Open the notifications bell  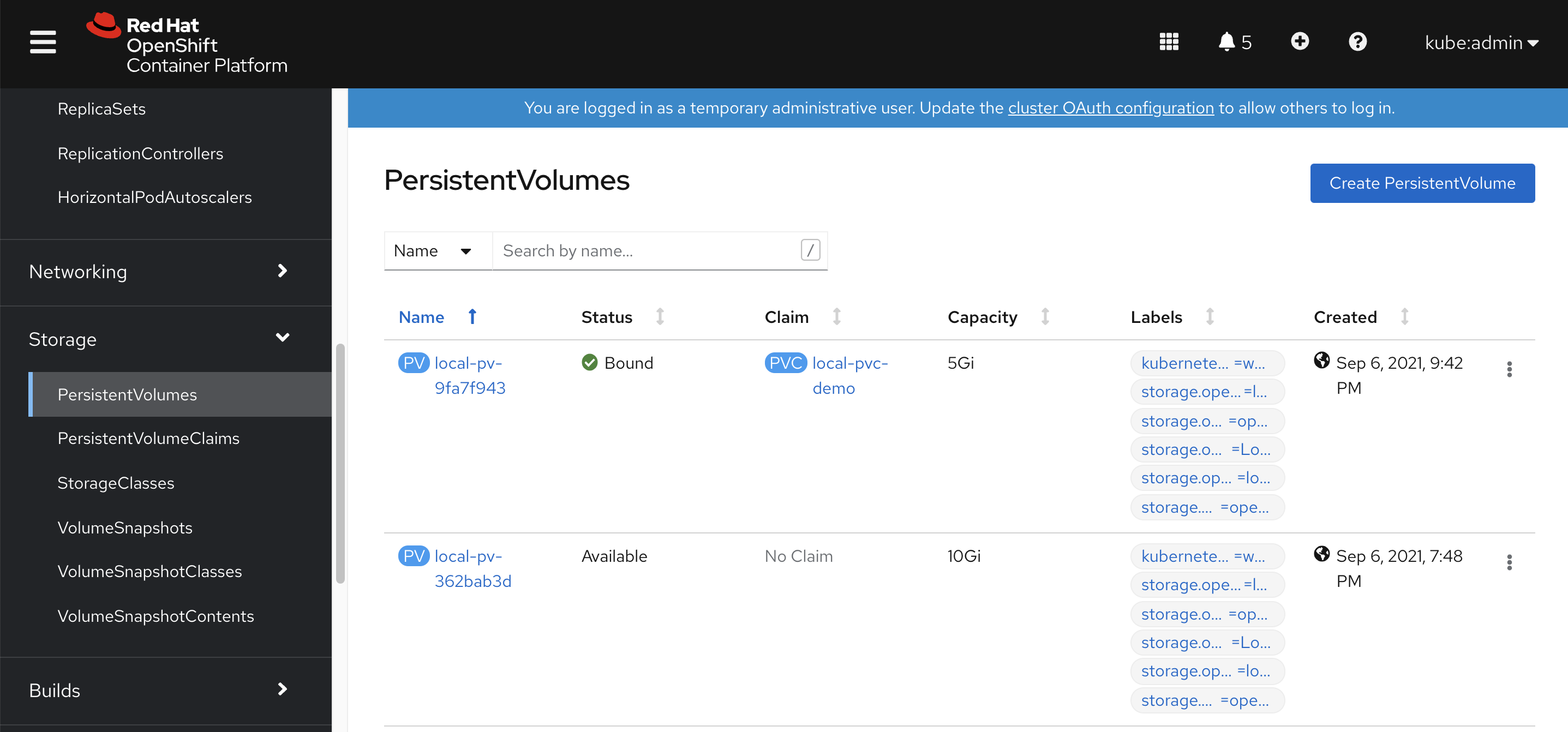pyautogui.click(x=1227, y=42)
